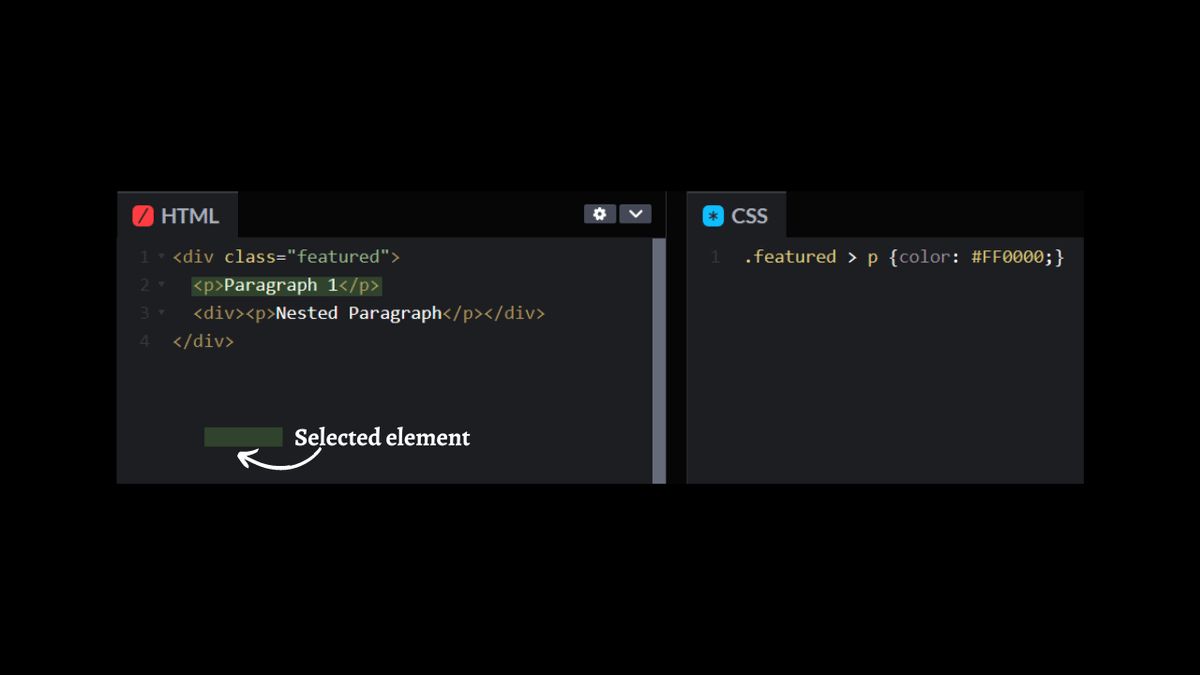Collapse the fold arrow on line 2

(x=162, y=285)
